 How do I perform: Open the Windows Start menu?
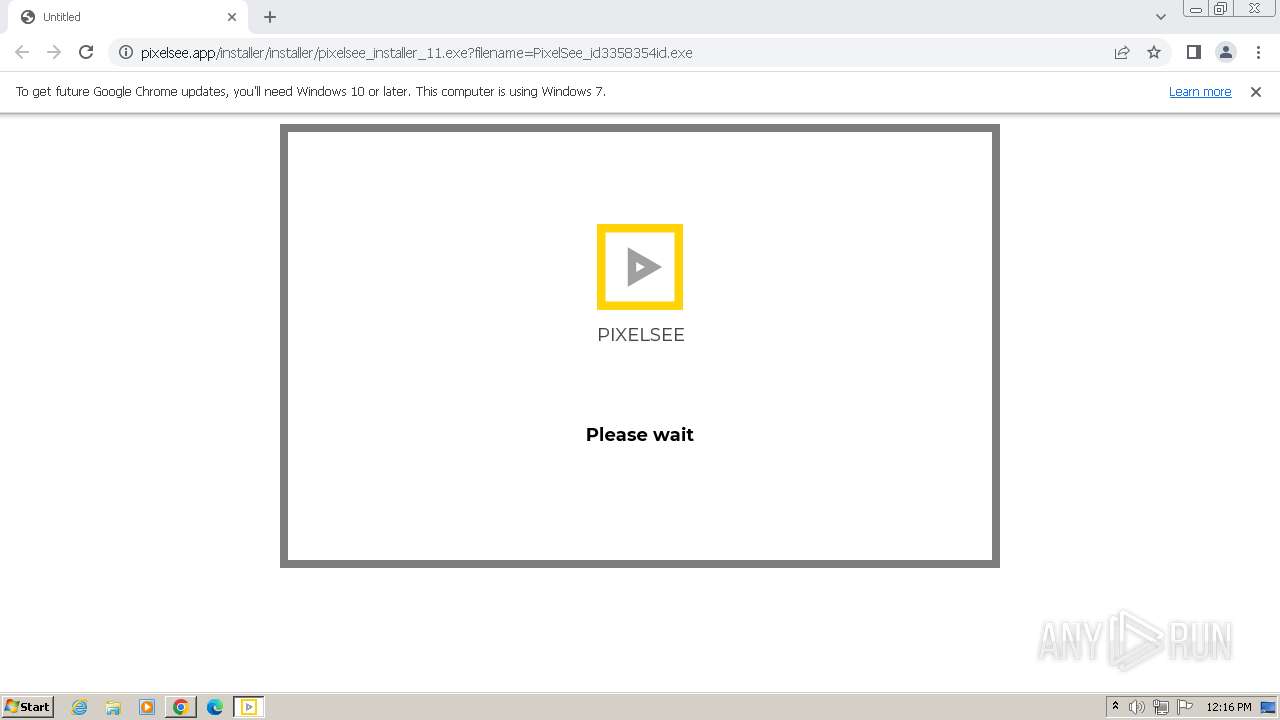coord(28,706)
